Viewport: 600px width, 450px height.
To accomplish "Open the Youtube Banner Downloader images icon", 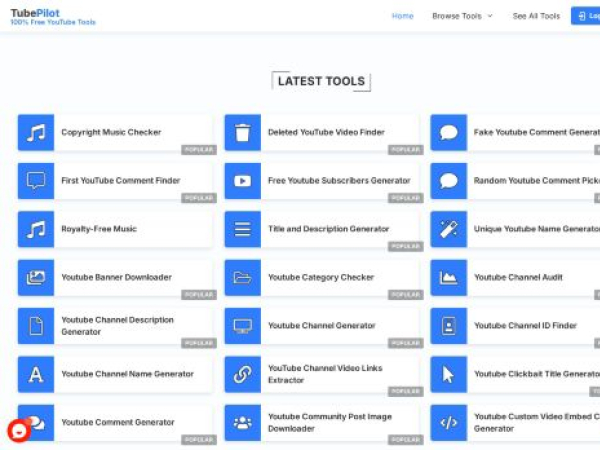I will pyautogui.click(x=36, y=277).
